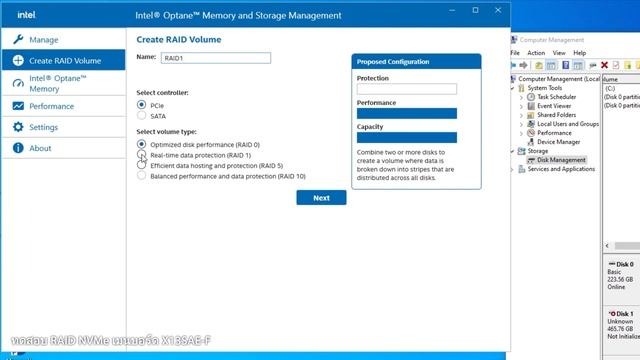Click Event Viewer icon in tree
Screen dimensions: 640x360
(x=531, y=106)
